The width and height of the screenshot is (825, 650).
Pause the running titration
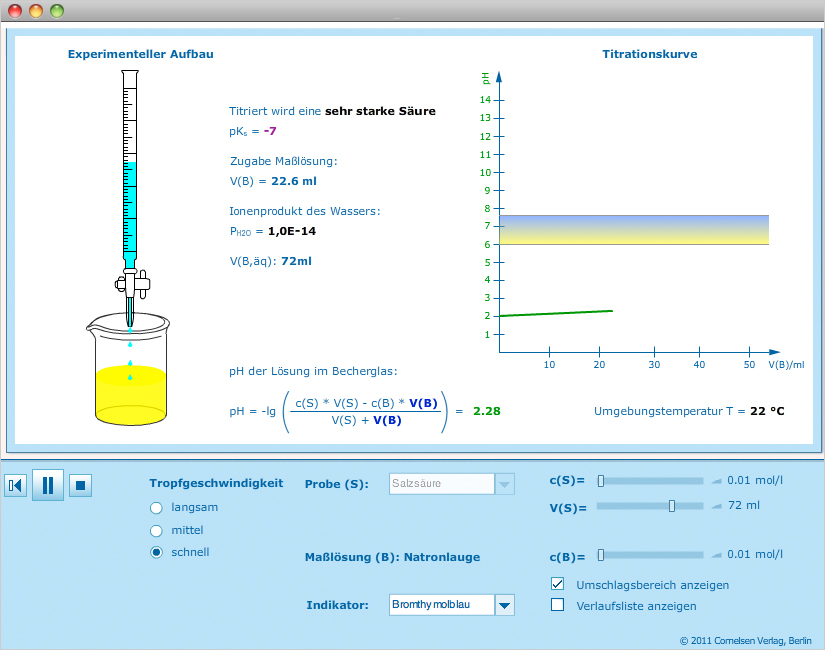point(47,486)
